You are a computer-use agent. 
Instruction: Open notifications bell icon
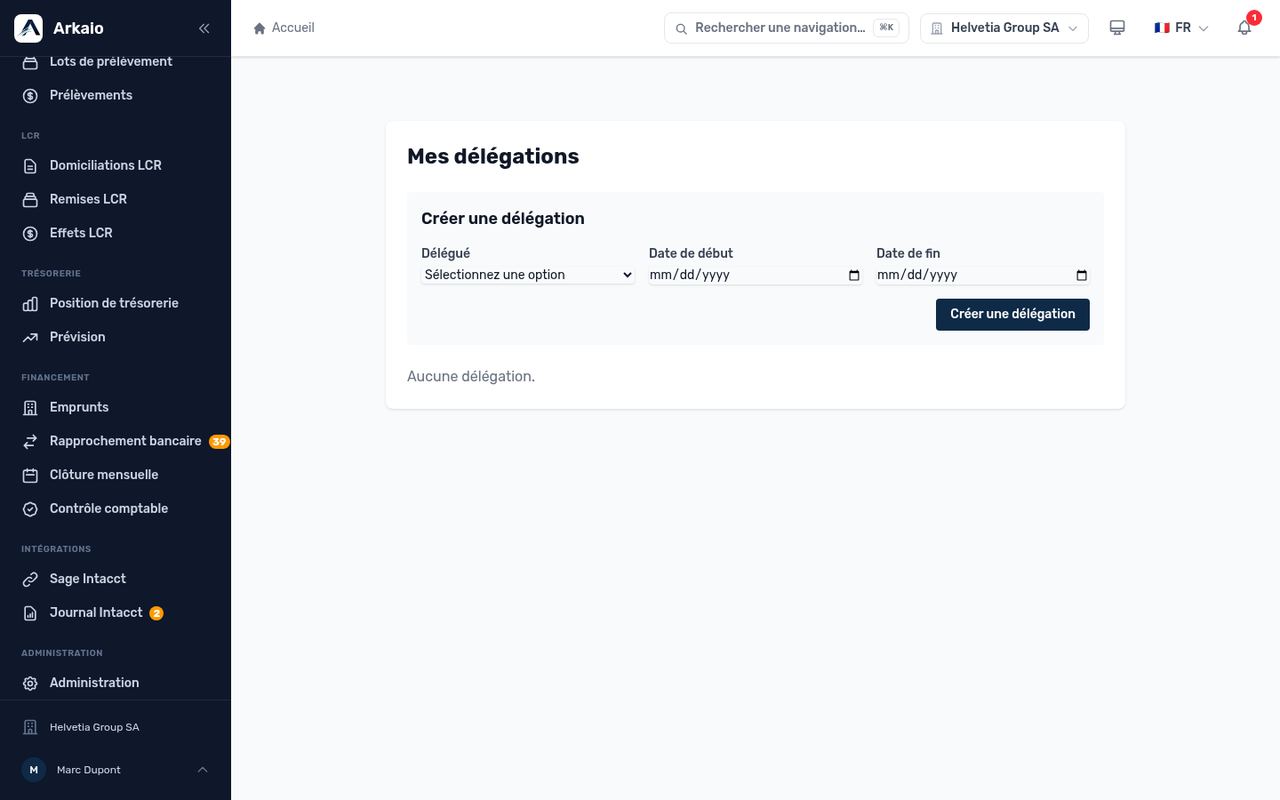1245,28
